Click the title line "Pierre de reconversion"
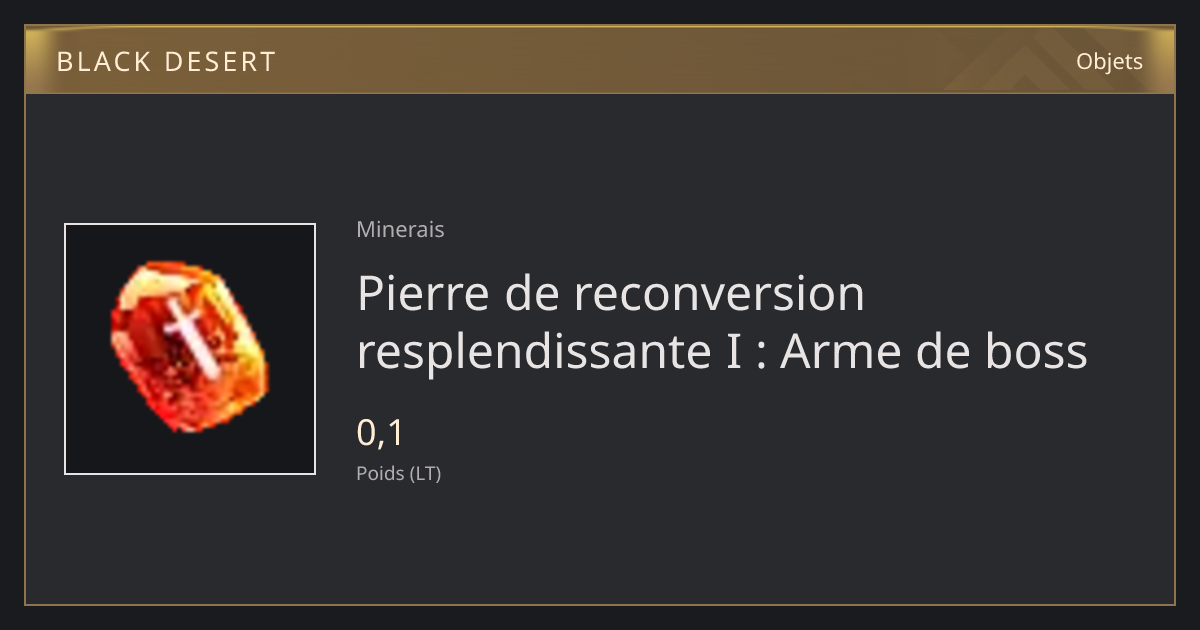The width and height of the screenshot is (1200, 630). [610, 293]
